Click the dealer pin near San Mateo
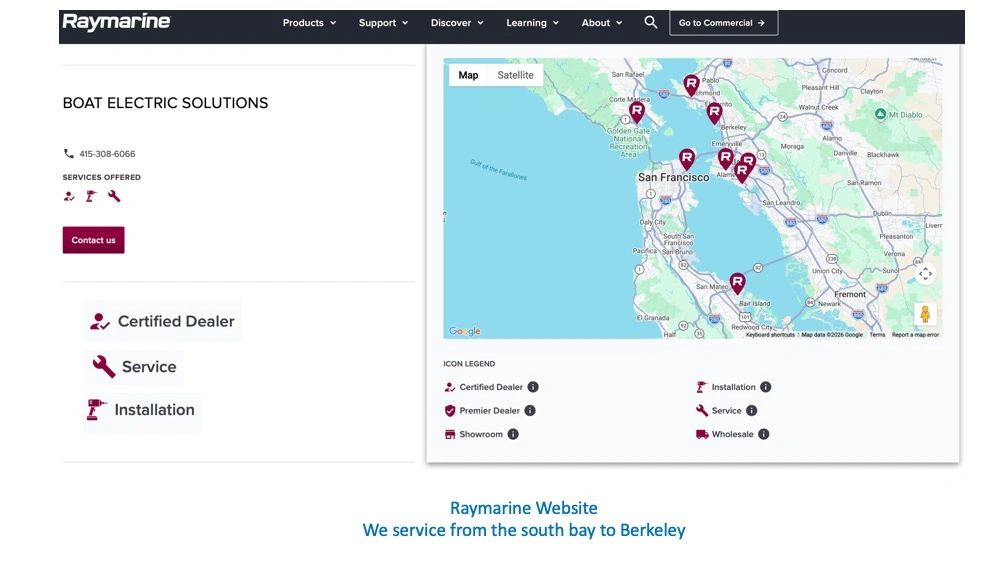This screenshot has width=1000, height=563. coord(737,283)
